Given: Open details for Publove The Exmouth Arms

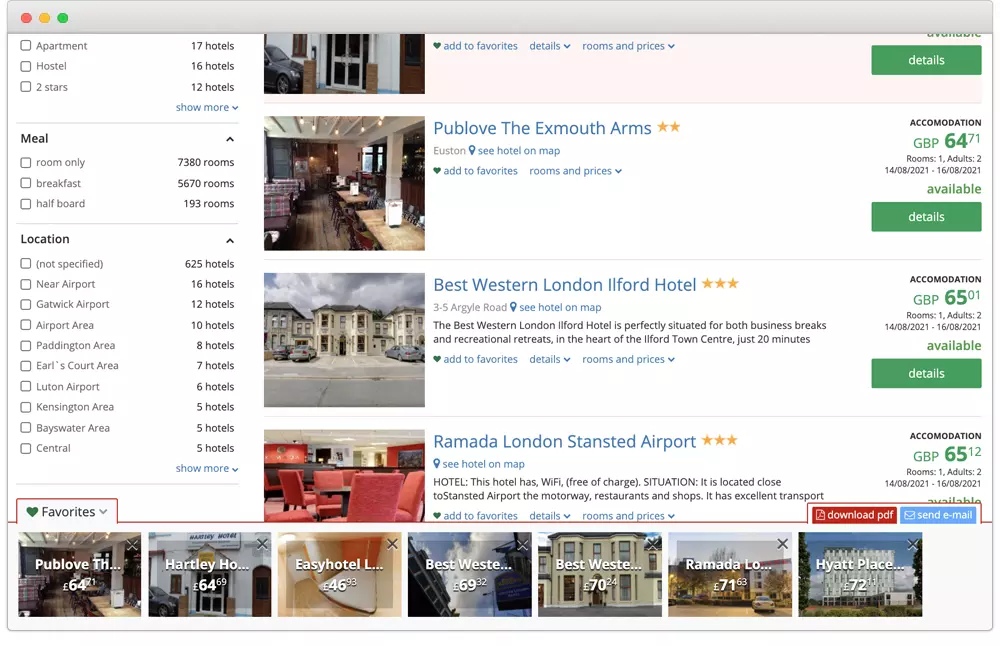Looking at the screenshot, I should tap(926, 217).
